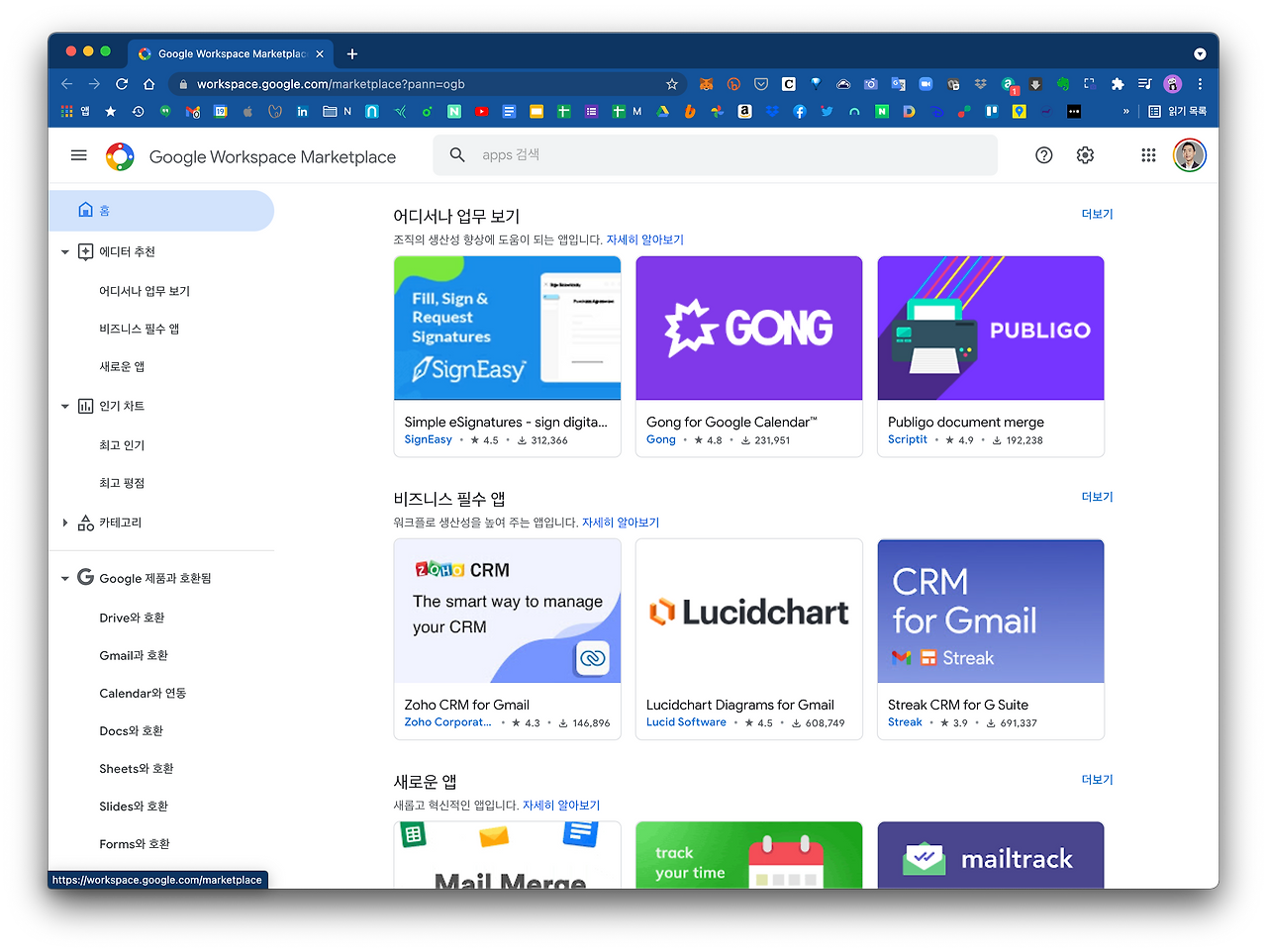The image size is (1267, 952).
Task: Open the Marketplace hamburger main menu
Action: (79, 155)
